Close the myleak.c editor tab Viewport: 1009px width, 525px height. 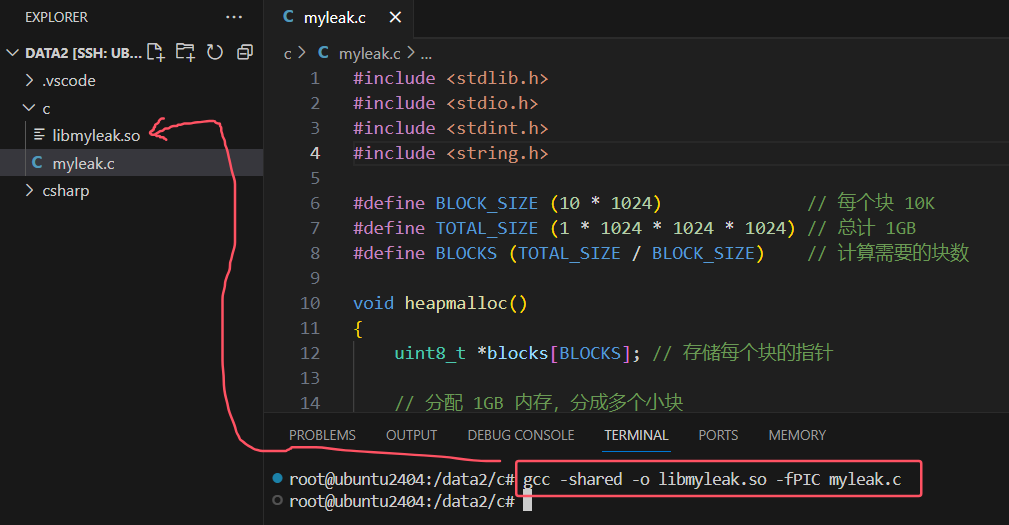coord(395,17)
